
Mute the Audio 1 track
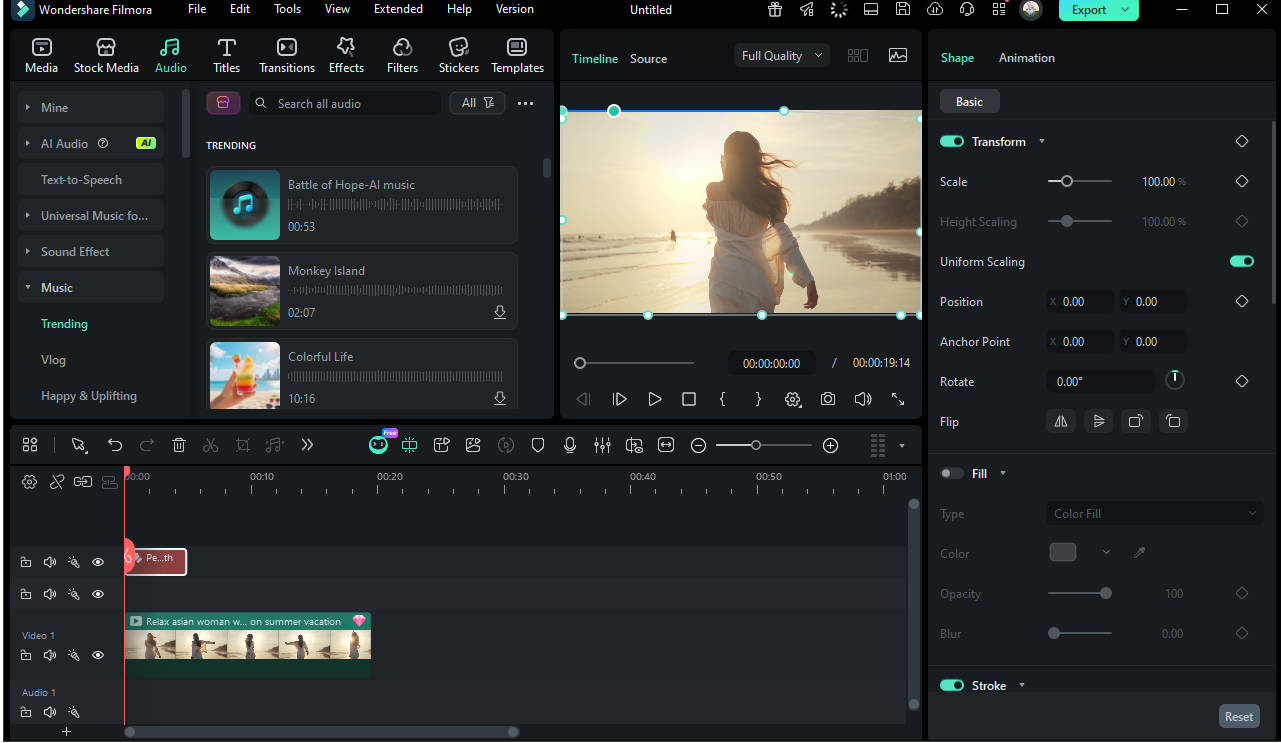tap(49, 712)
